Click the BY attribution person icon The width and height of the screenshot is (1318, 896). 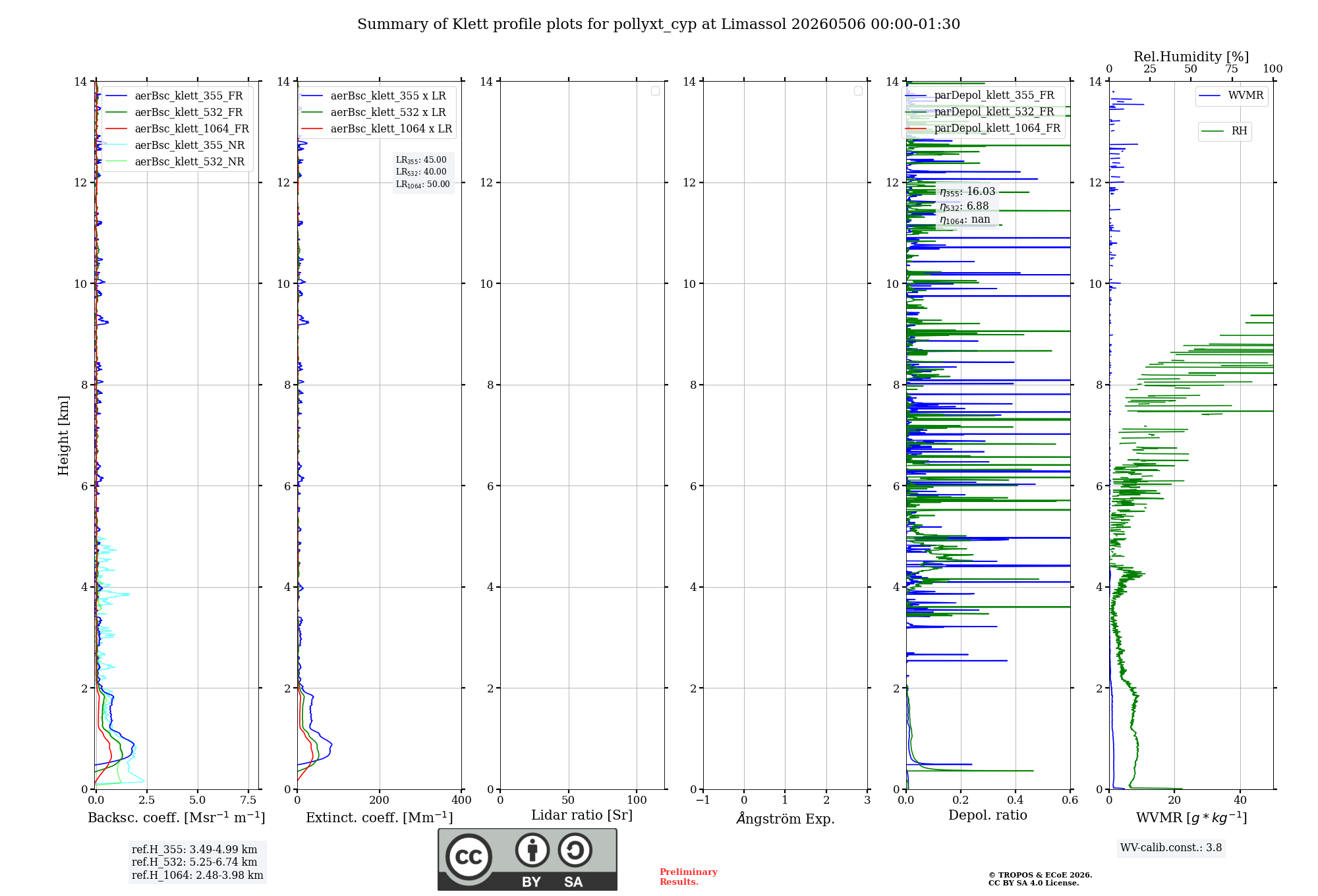coord(532,850)
